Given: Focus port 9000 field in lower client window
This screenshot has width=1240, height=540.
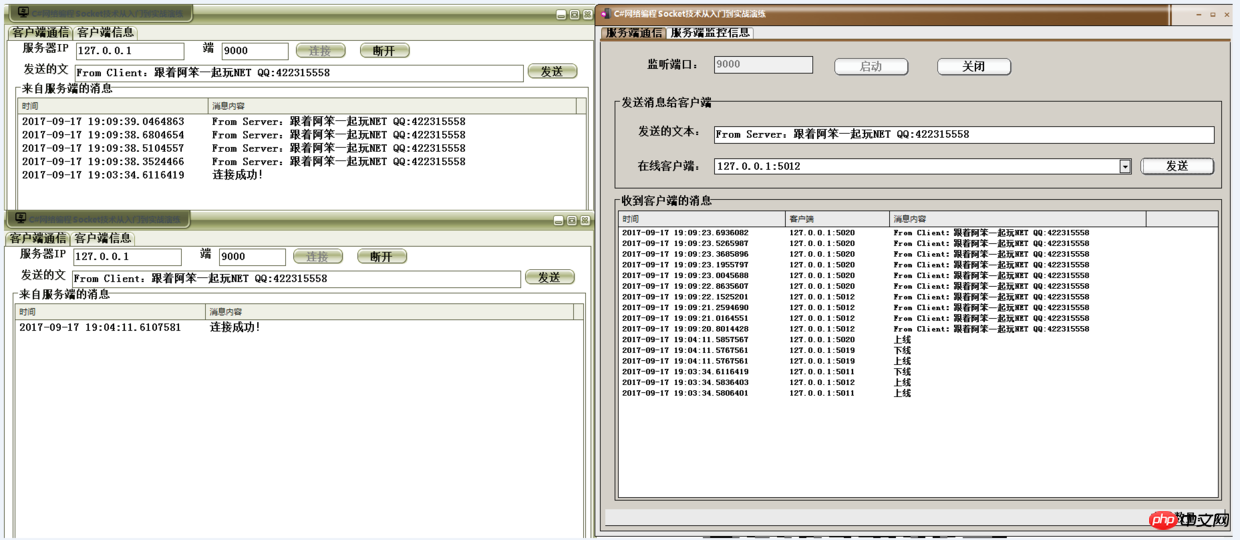Looking at the screenshot, I should pyautogui.click(x=252, y=256).
